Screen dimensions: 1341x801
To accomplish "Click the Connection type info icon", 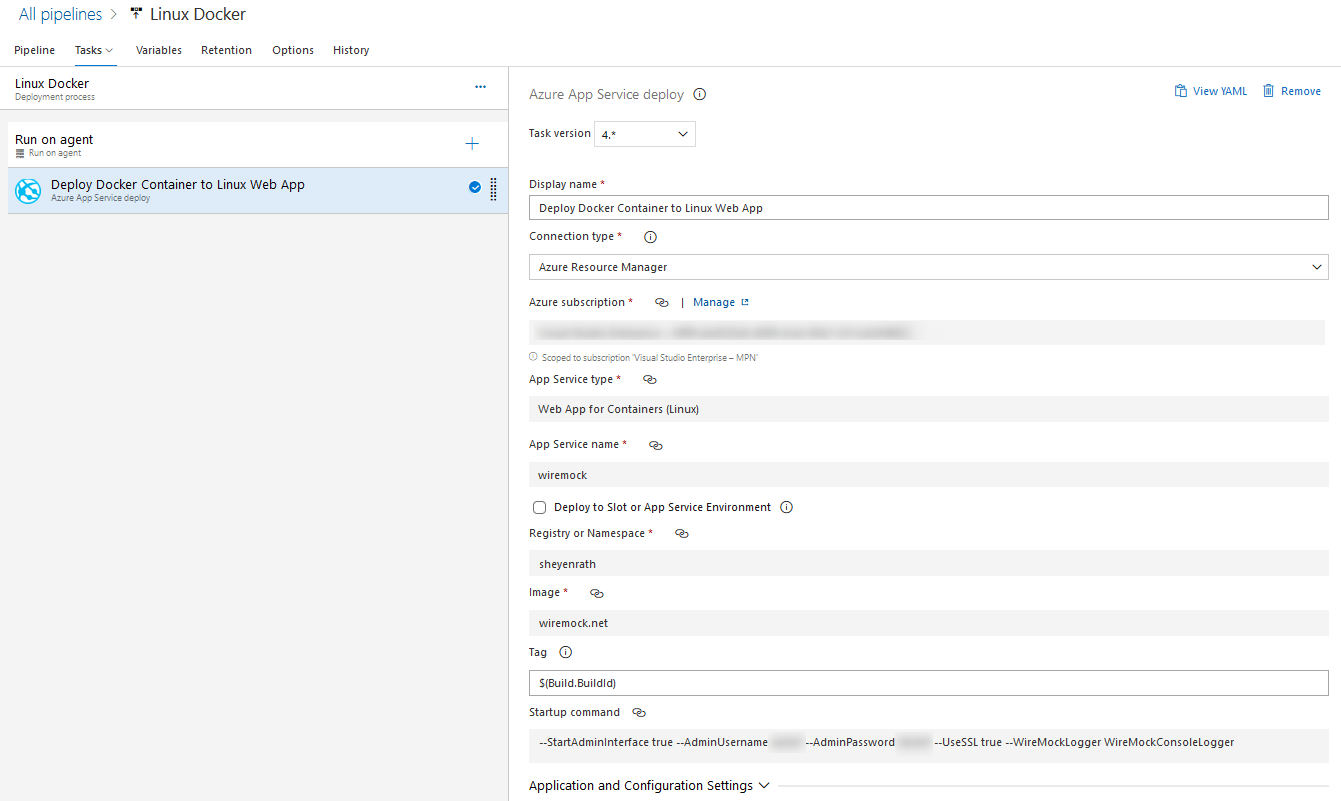I will click(650, 237).
